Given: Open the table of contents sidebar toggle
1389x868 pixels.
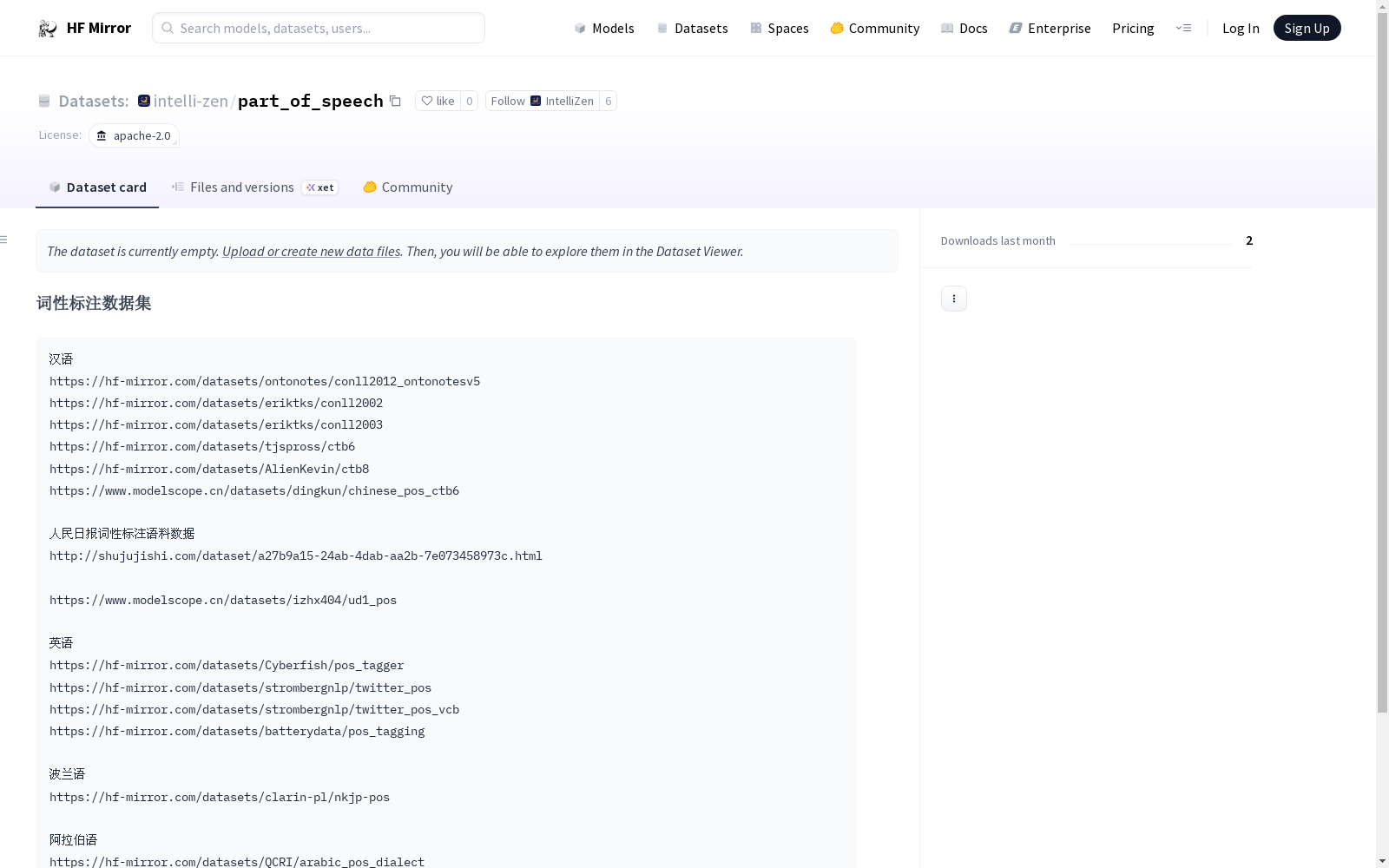Looking at the screenshot, I should point(4,240).
